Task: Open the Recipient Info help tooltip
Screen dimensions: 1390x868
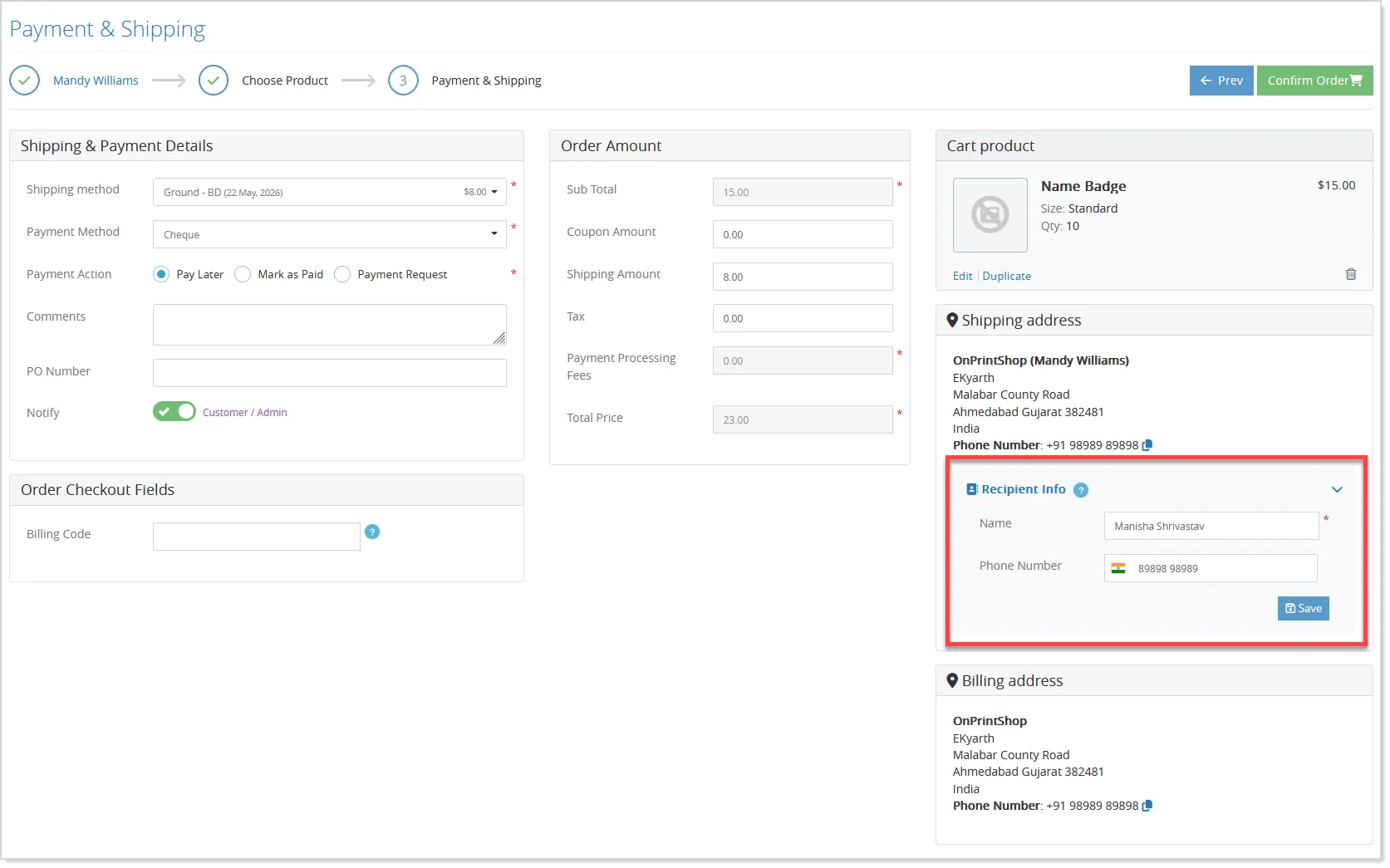Action: tap(1080, 490)
